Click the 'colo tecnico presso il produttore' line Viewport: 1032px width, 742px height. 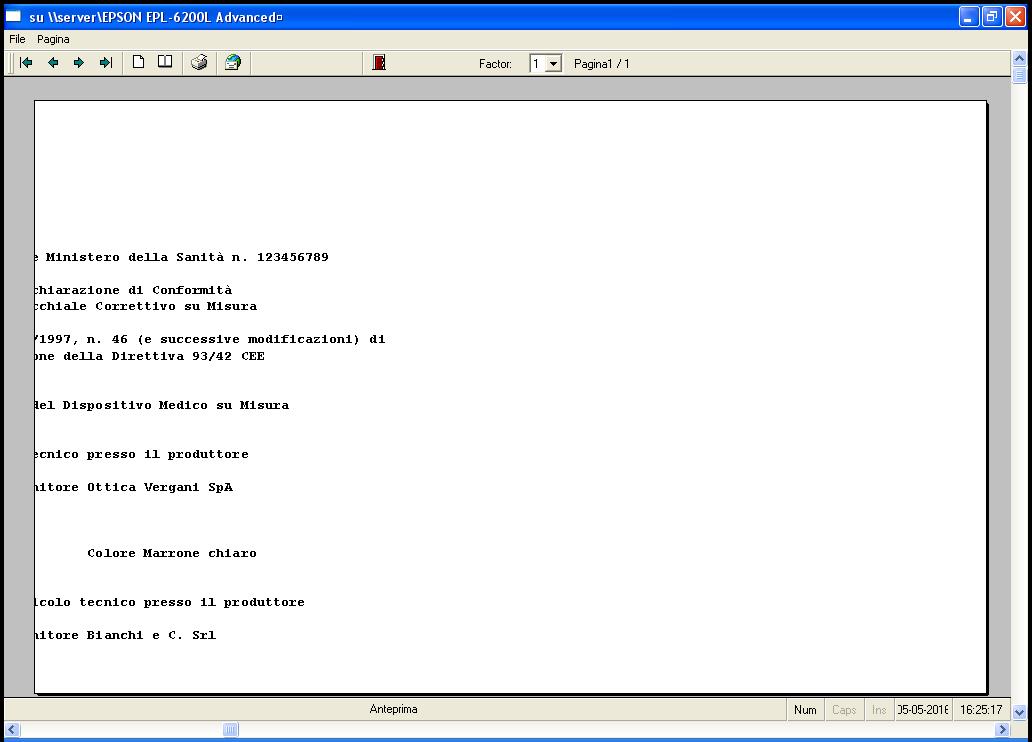170,602
